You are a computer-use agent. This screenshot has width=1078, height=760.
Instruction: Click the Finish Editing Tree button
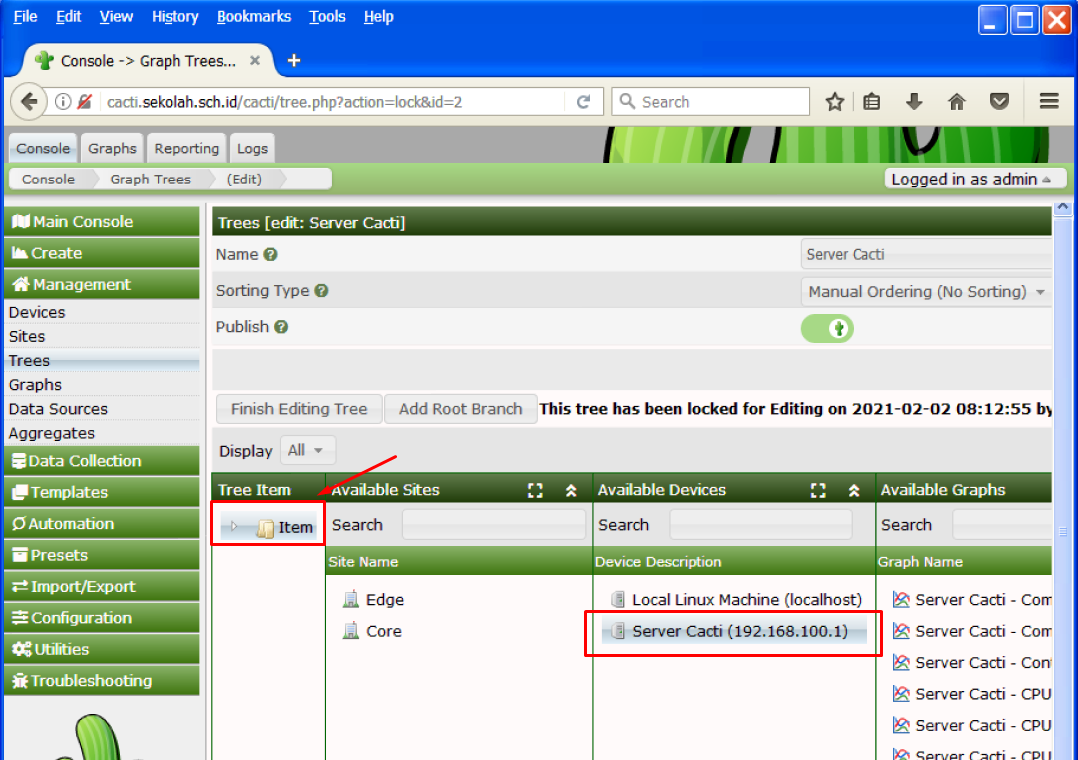click(x=299, y=409)
